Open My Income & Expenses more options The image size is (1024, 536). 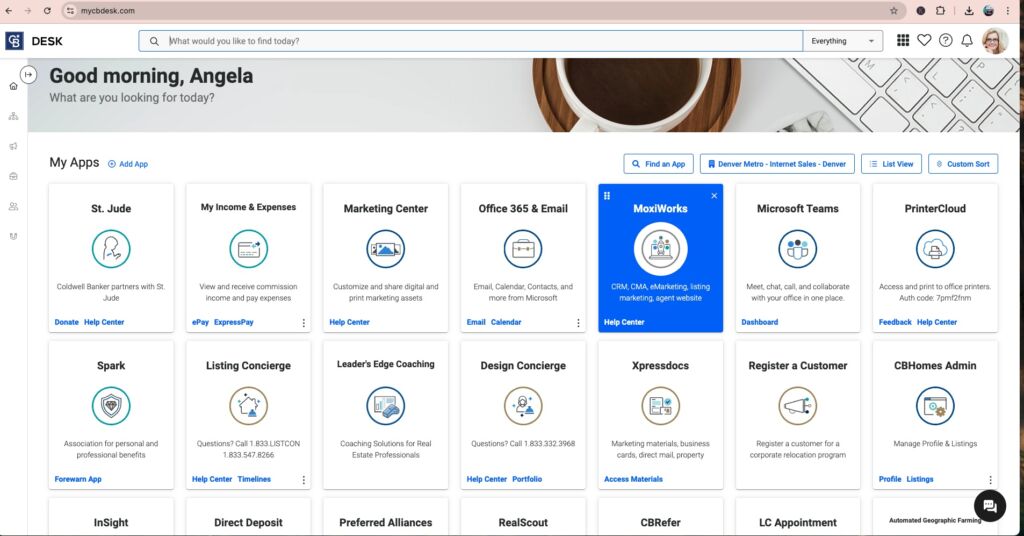tap(304, 323)
